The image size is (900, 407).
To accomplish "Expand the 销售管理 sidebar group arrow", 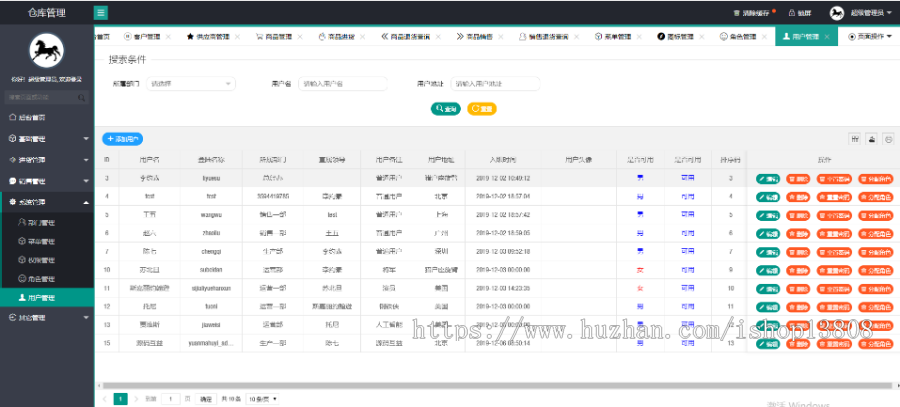I will click(86, 181).
